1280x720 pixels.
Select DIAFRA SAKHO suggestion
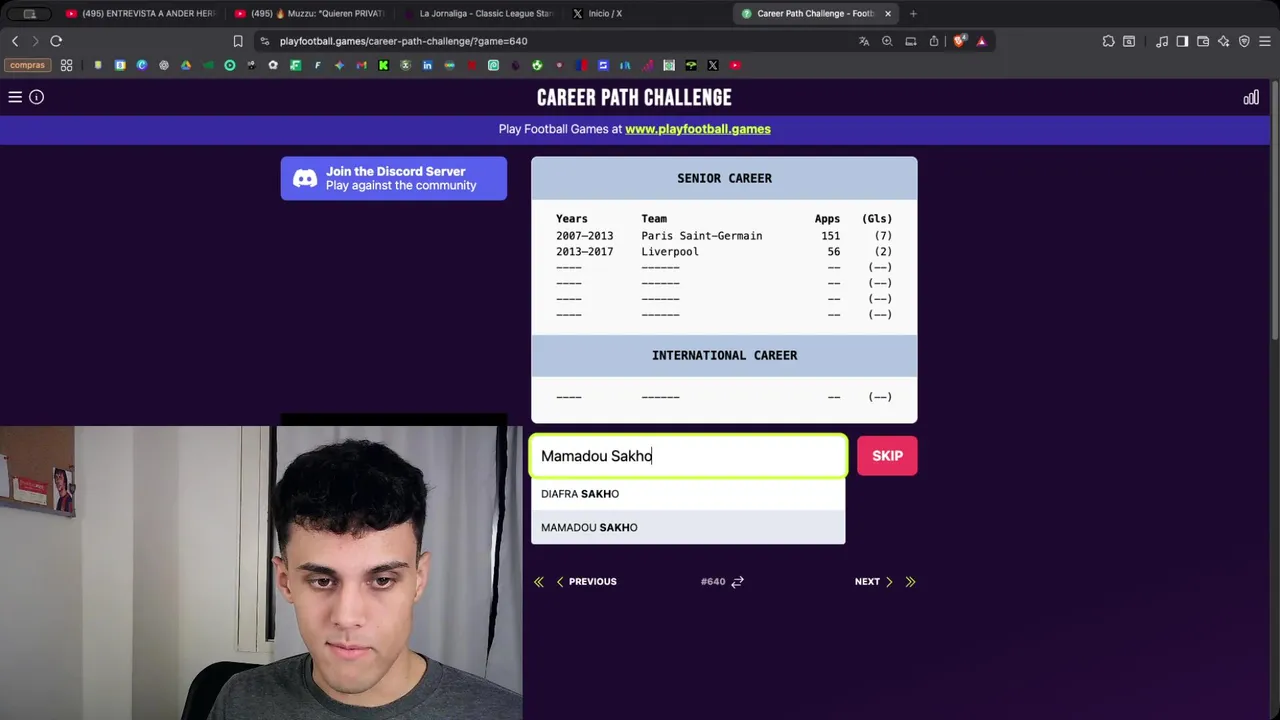[x=688, y=494]
